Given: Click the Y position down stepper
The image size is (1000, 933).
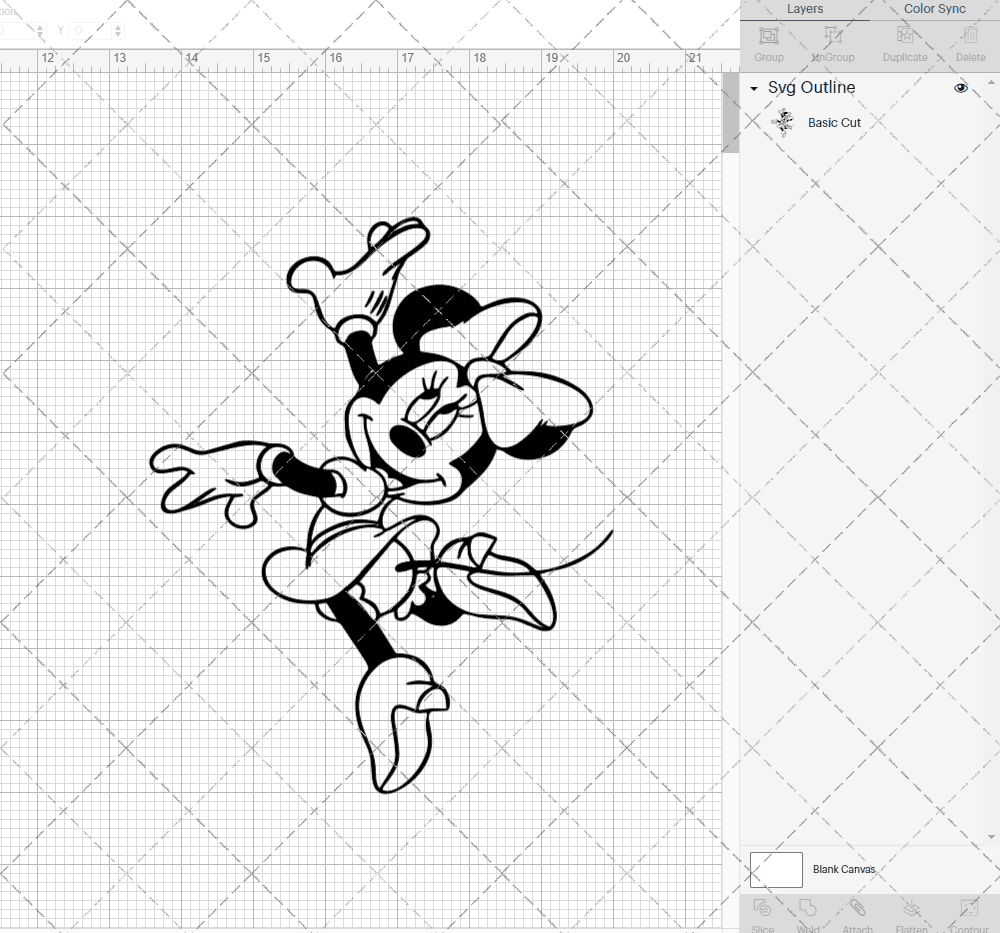Looking at the screenshot, I should pyautogui.click(x=118, y=35).
